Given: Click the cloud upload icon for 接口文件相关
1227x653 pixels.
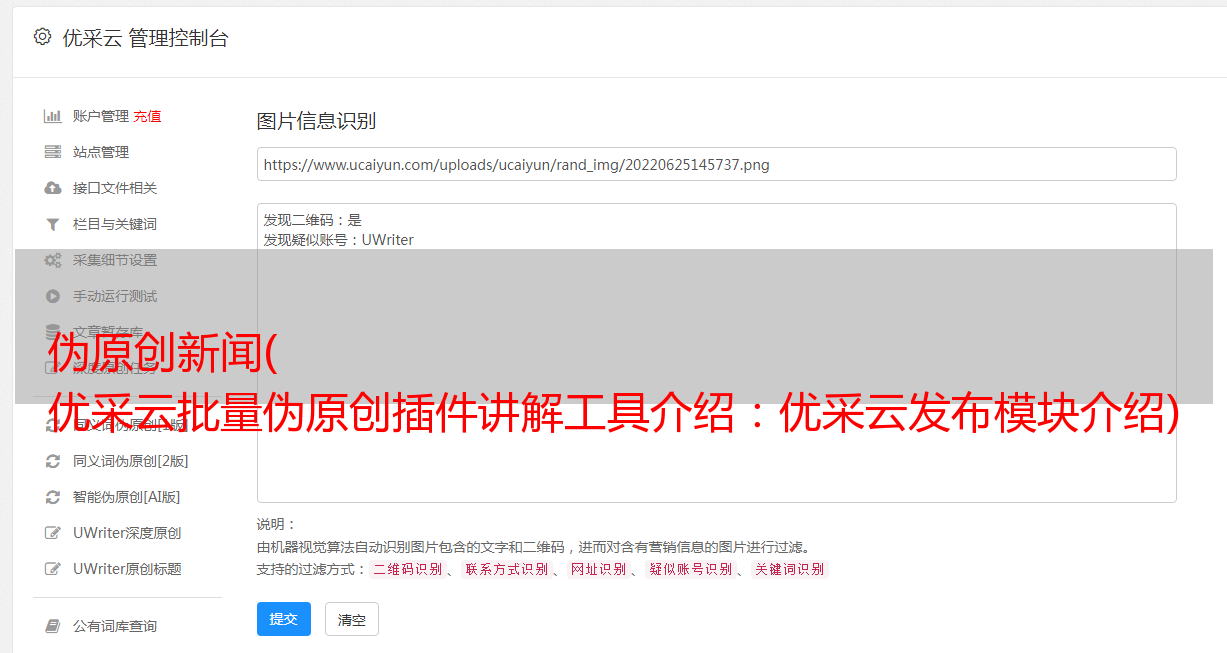Looking at the screenshot, I should [x=53, y=188].
